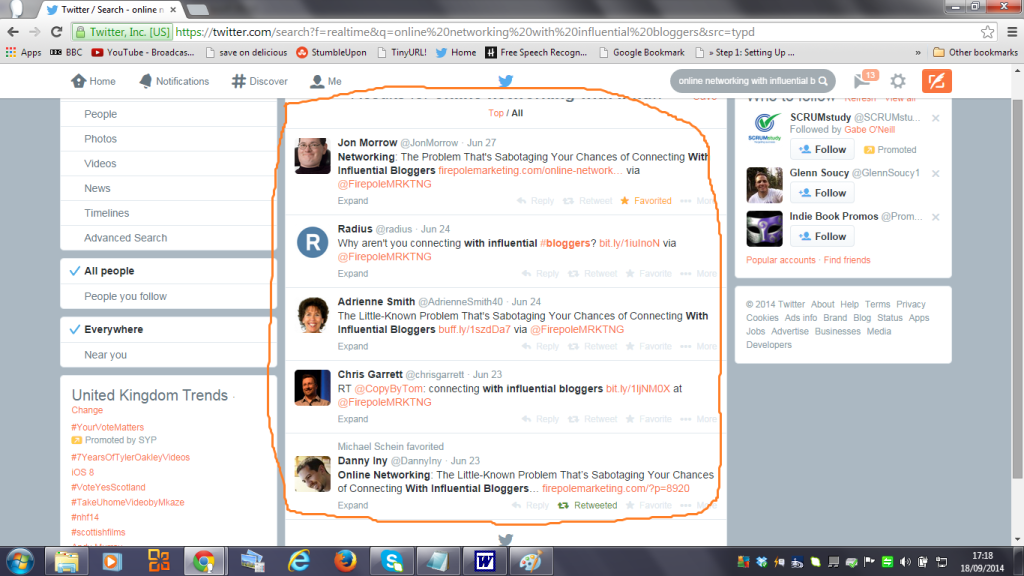Viewport: 1024px width, 576px height.
Task: Reply to the Adrienne Smith tweet
Action: coord(540,346)
